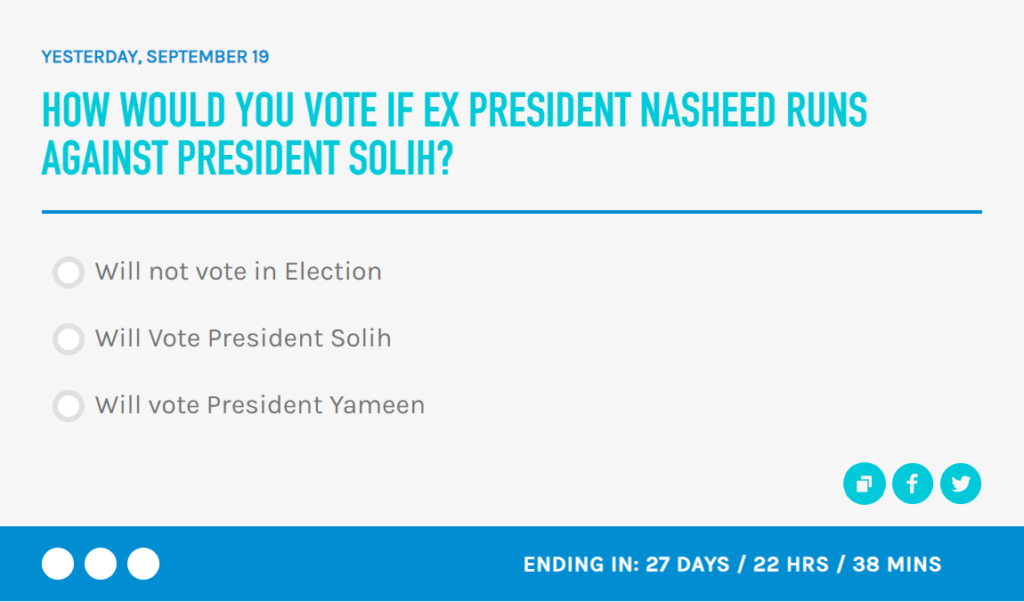Pick the 'Will vote President Yameen' radio button
The image size is (1024, 602).
pos(68,406)
